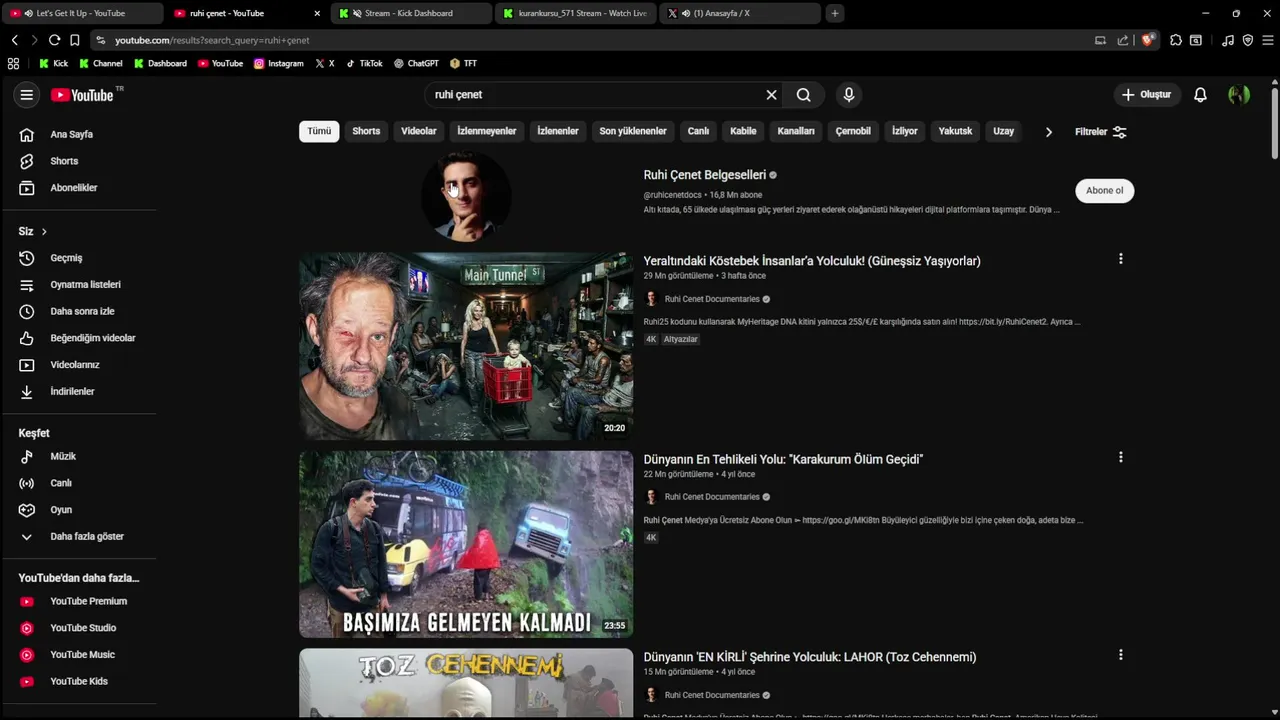Open the notifications bell
1280x720 pixels.
1200,95
